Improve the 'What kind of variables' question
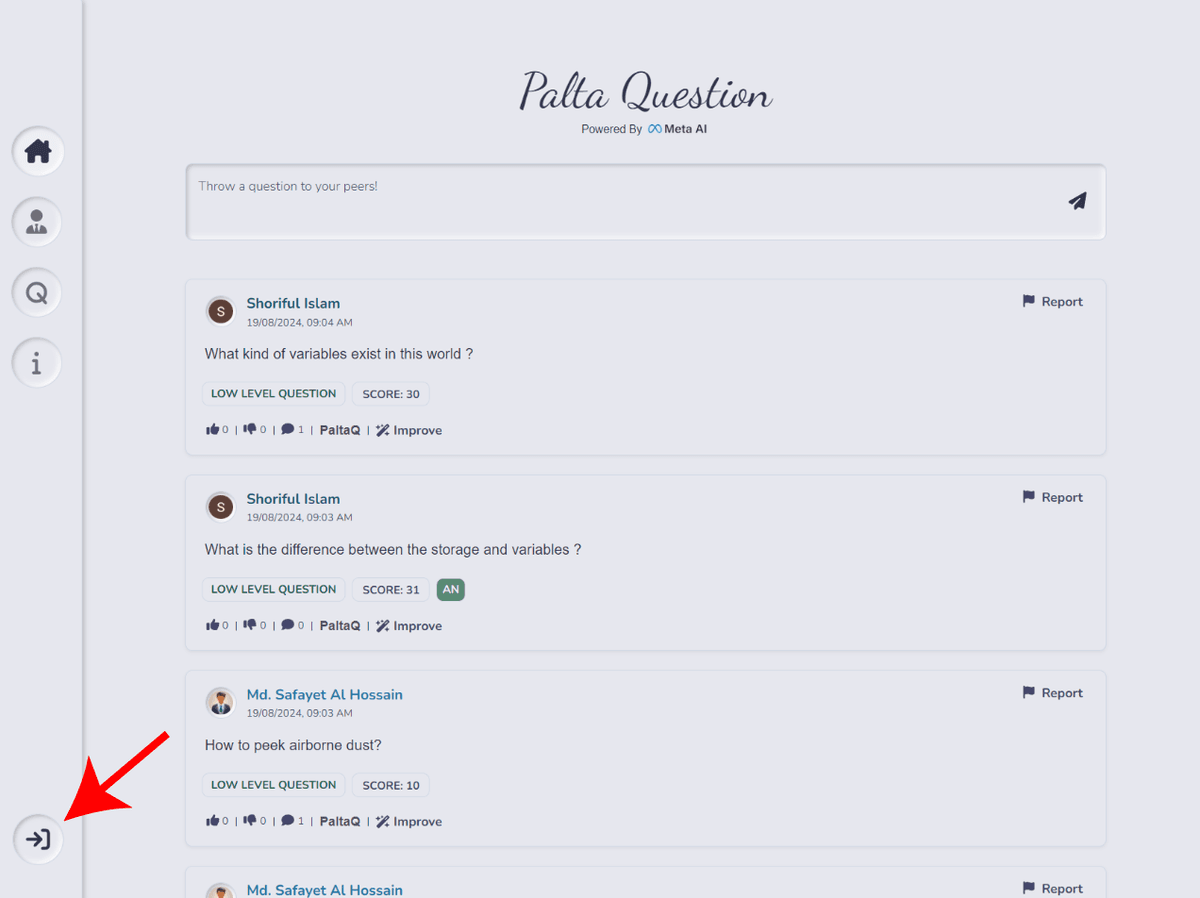Screen dimensions: 1200x898 coord(409,430)
